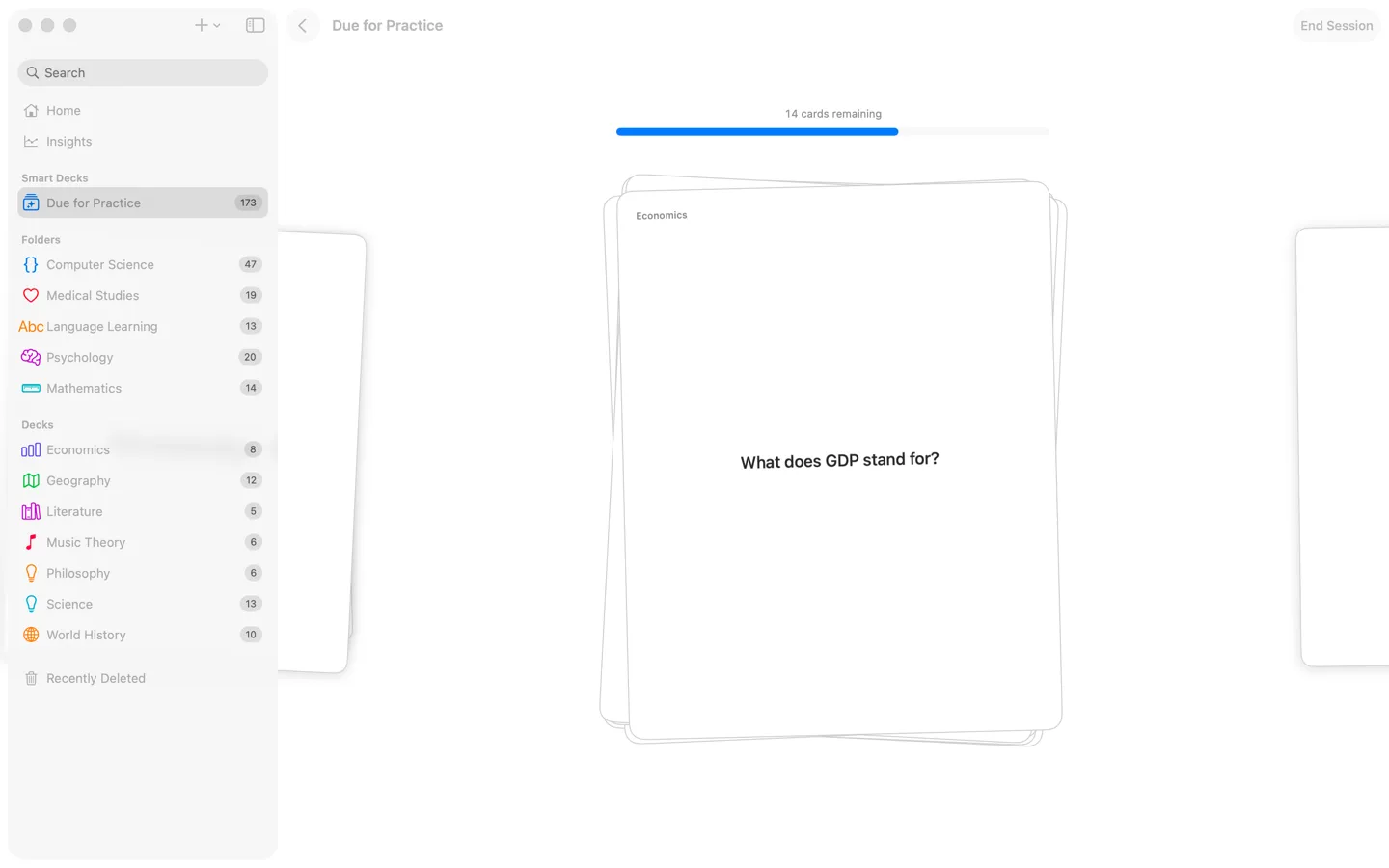Select the Science deck
Viewport: 1389px width, 868px height.
143,604
